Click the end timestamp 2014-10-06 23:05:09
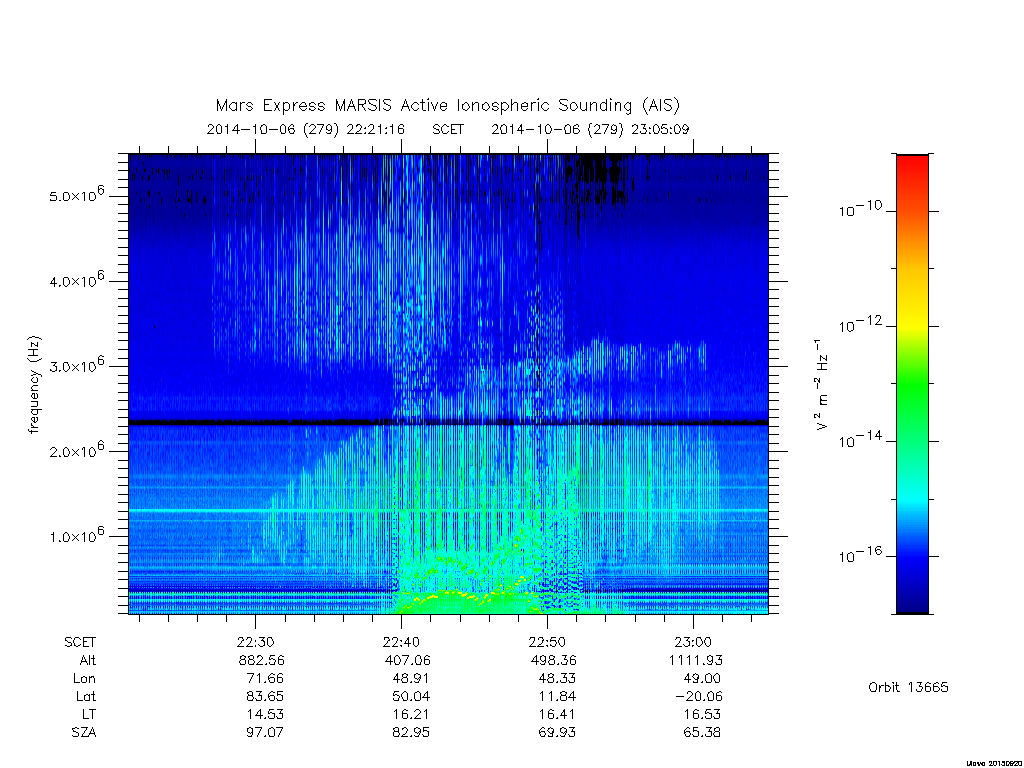Viewport: 1024px width, 768px height. pos(590,129)
